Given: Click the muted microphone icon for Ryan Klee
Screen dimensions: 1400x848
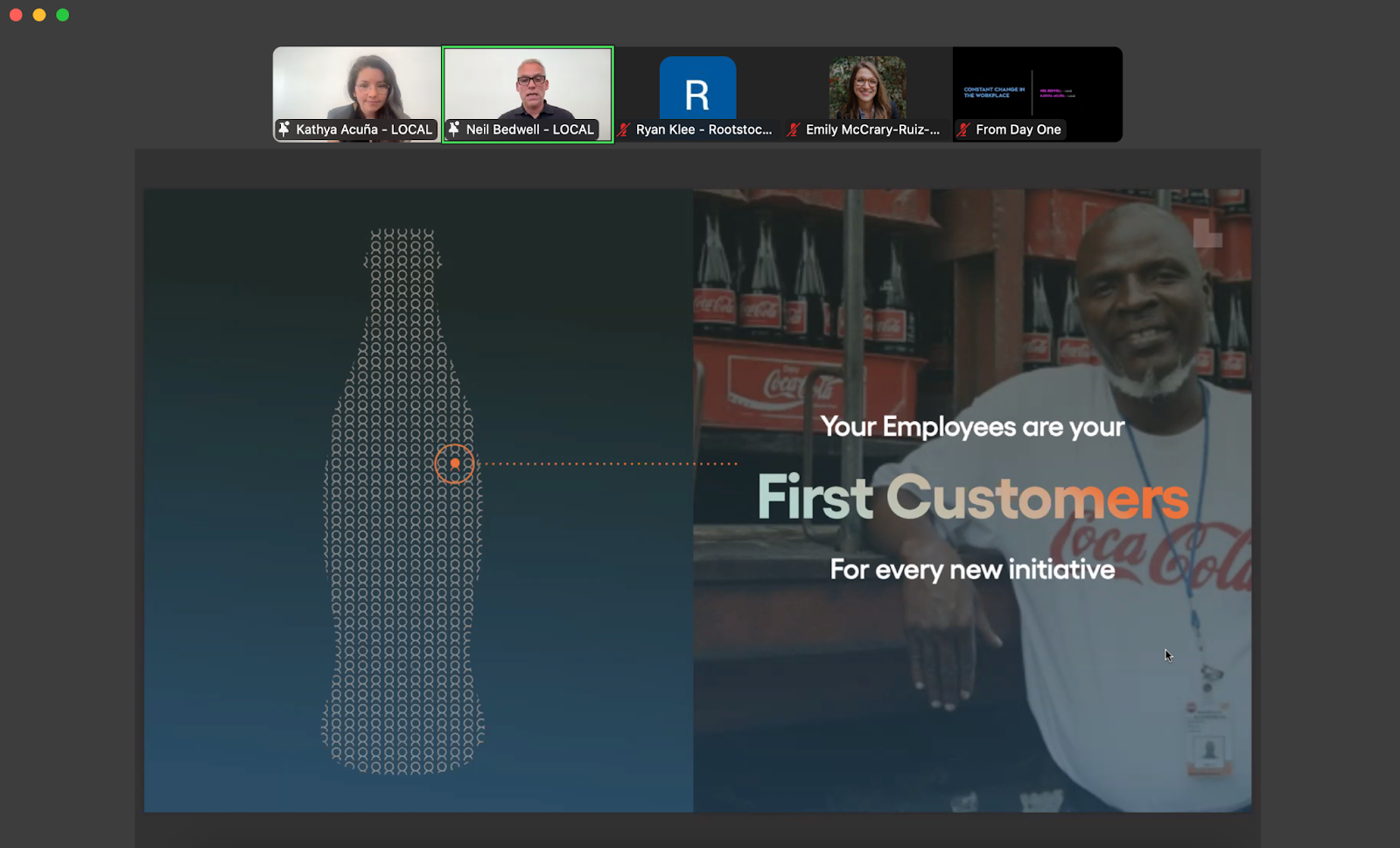Looking at the screenshot, I should click(624, 130).
